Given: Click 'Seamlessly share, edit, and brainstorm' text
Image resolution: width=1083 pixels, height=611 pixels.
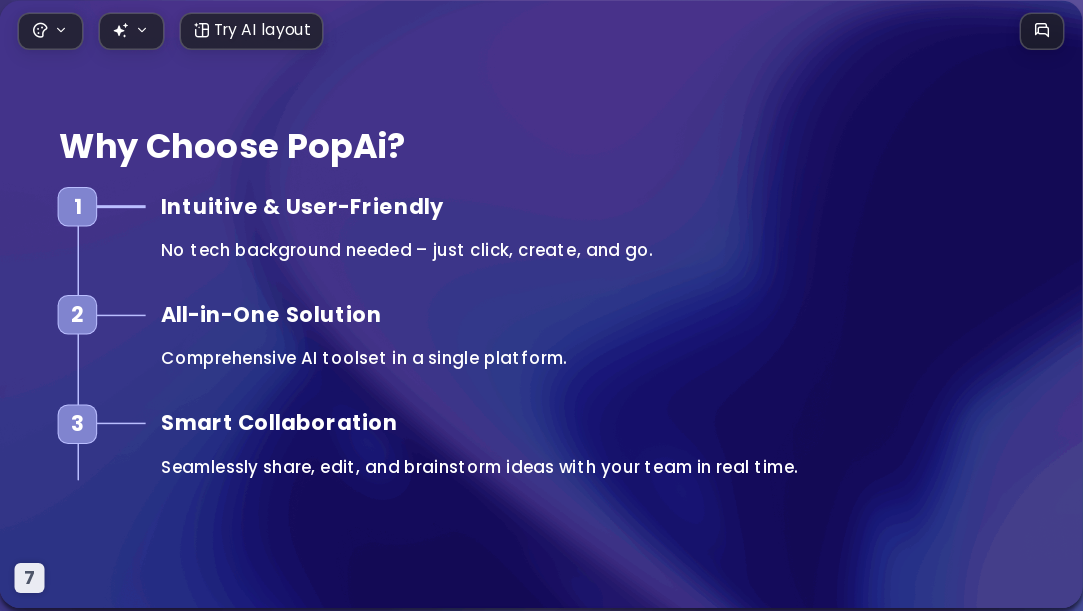Looking at the screenshot, I should (479, 467).
